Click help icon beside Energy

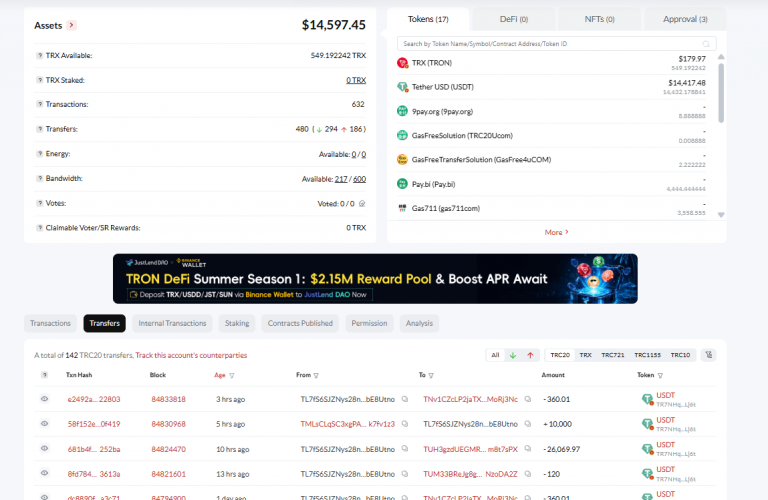pyautogui.click(x=40, y=153)
